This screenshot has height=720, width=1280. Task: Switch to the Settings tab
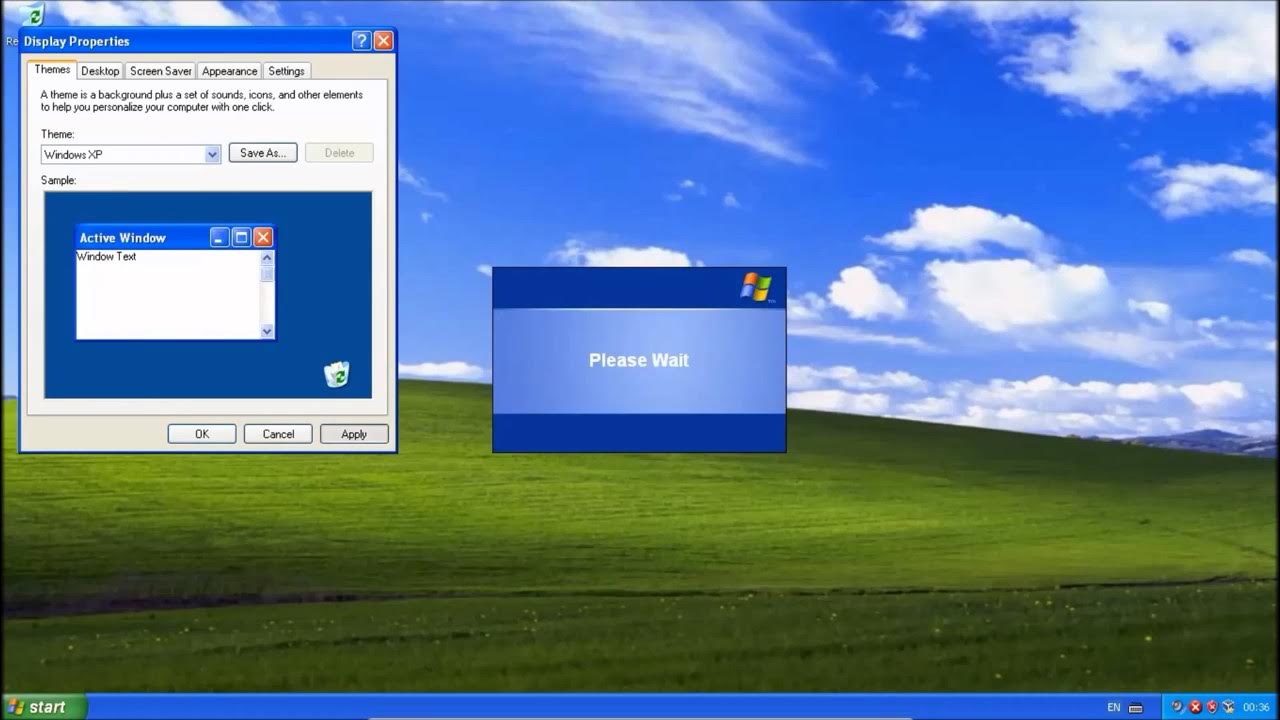pyautogui.click(x=286, y=71)
